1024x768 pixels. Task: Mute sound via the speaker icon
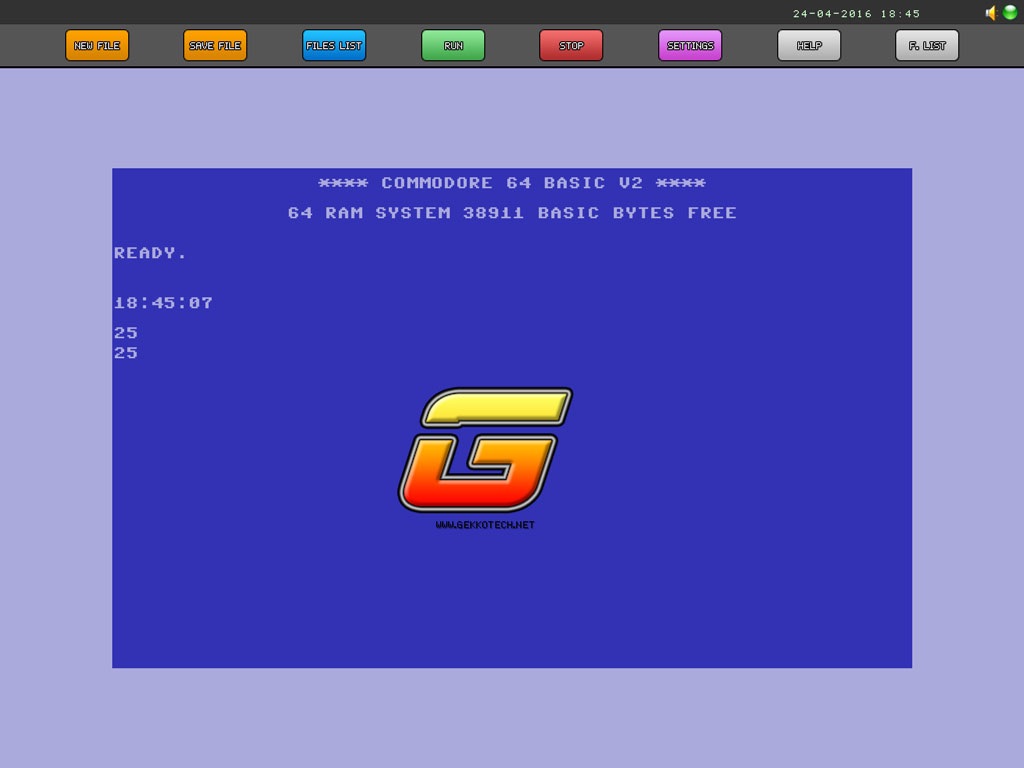(x=991, y=12)
